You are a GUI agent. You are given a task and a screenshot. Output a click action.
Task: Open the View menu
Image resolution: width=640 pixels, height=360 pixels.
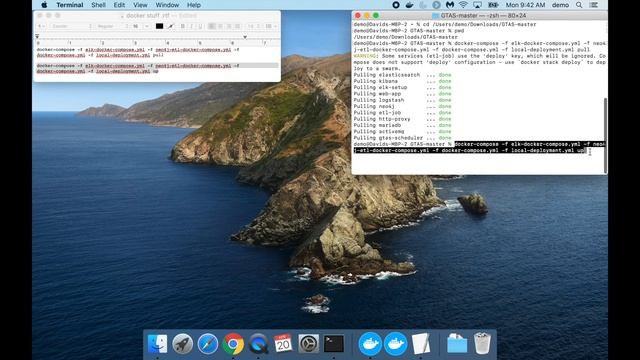pyautogui.click(x=140, y=5)
